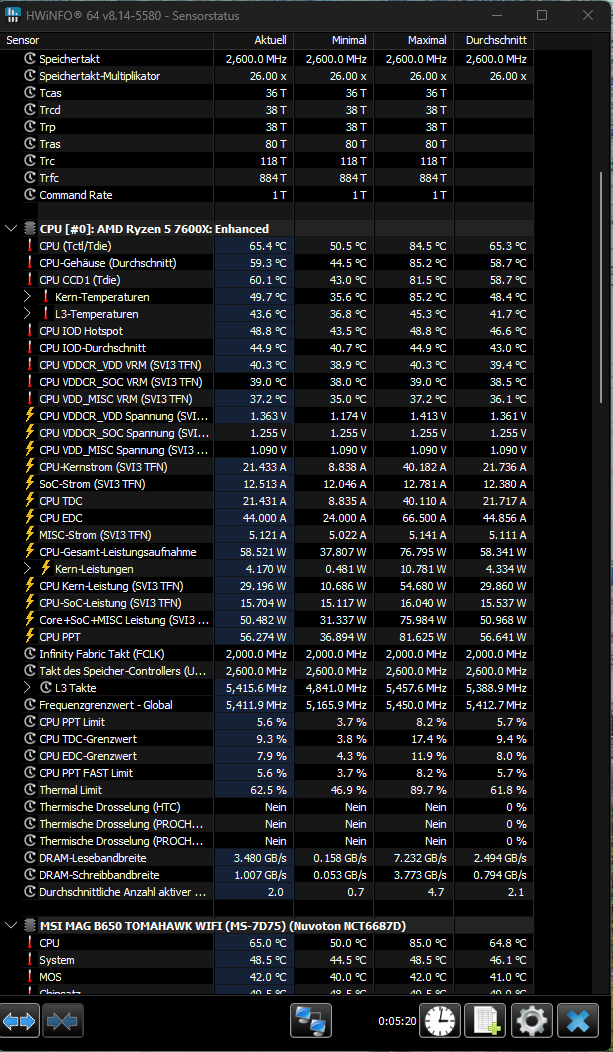613x1052 pixels.
Task: Click the Minimal column header
Action: tap(333, 40)
